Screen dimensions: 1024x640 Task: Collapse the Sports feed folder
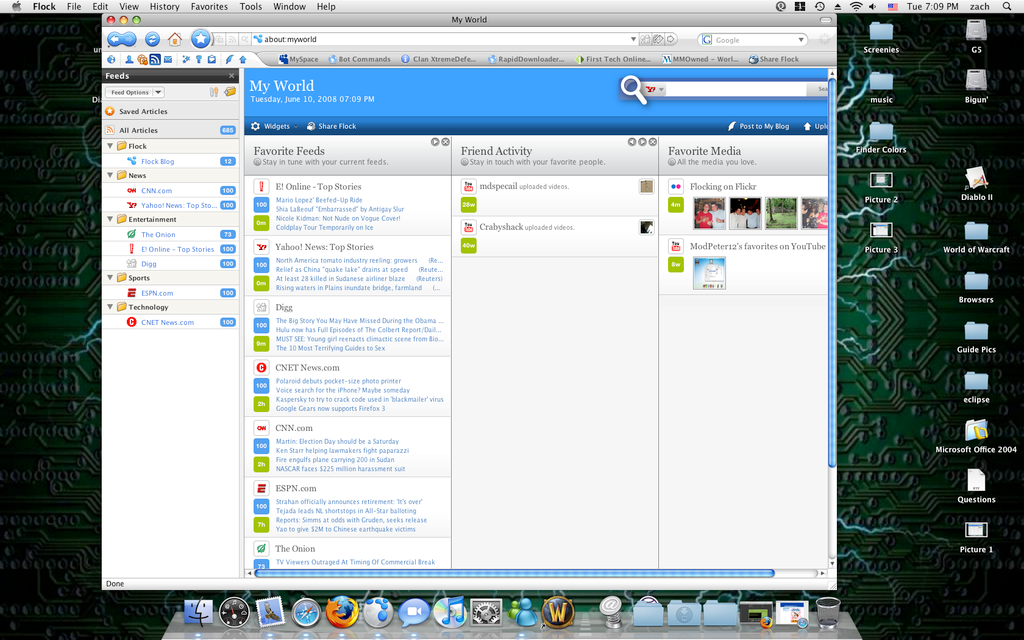click(x=110, y=278)
